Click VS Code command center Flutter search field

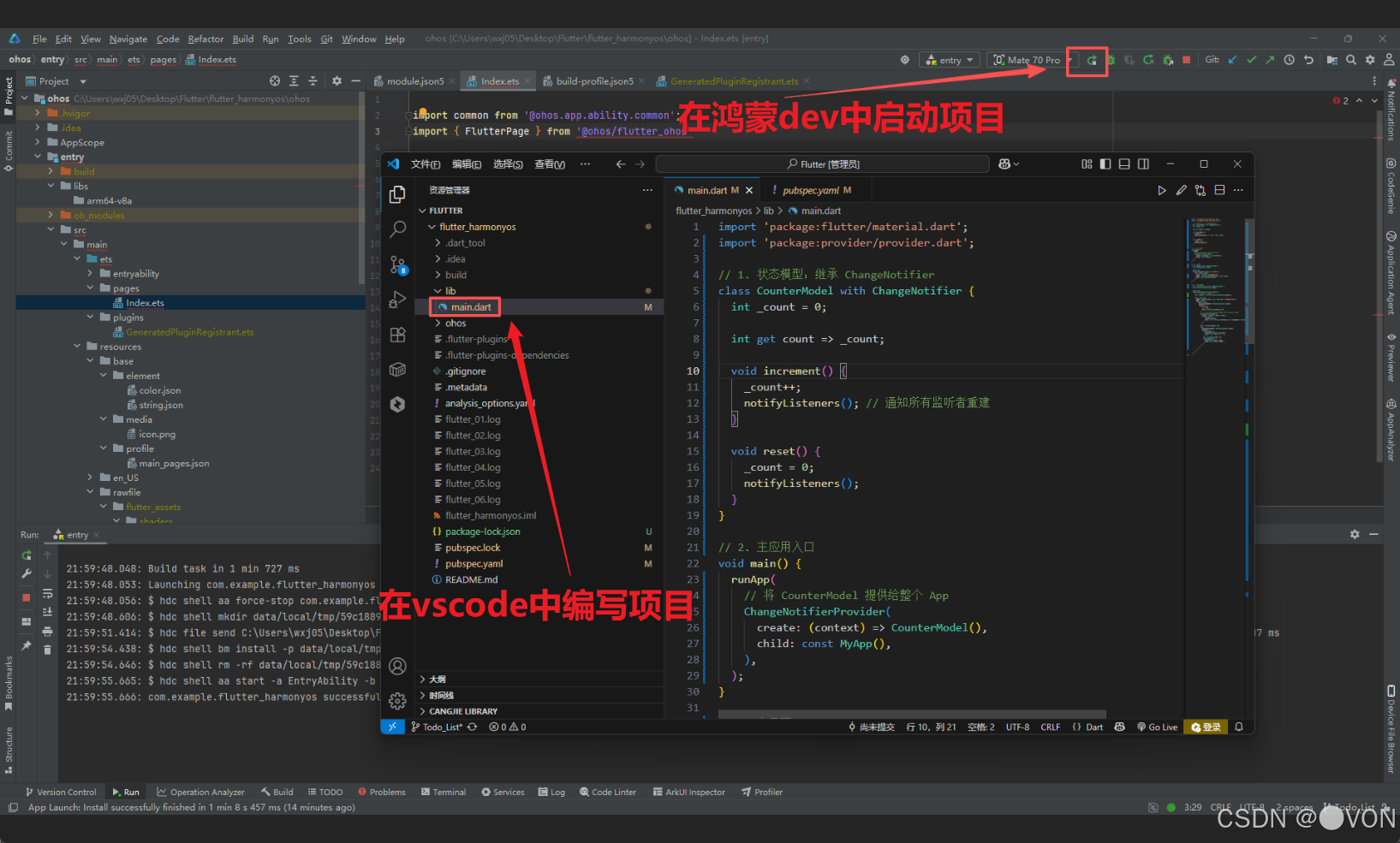coord(823,164)
